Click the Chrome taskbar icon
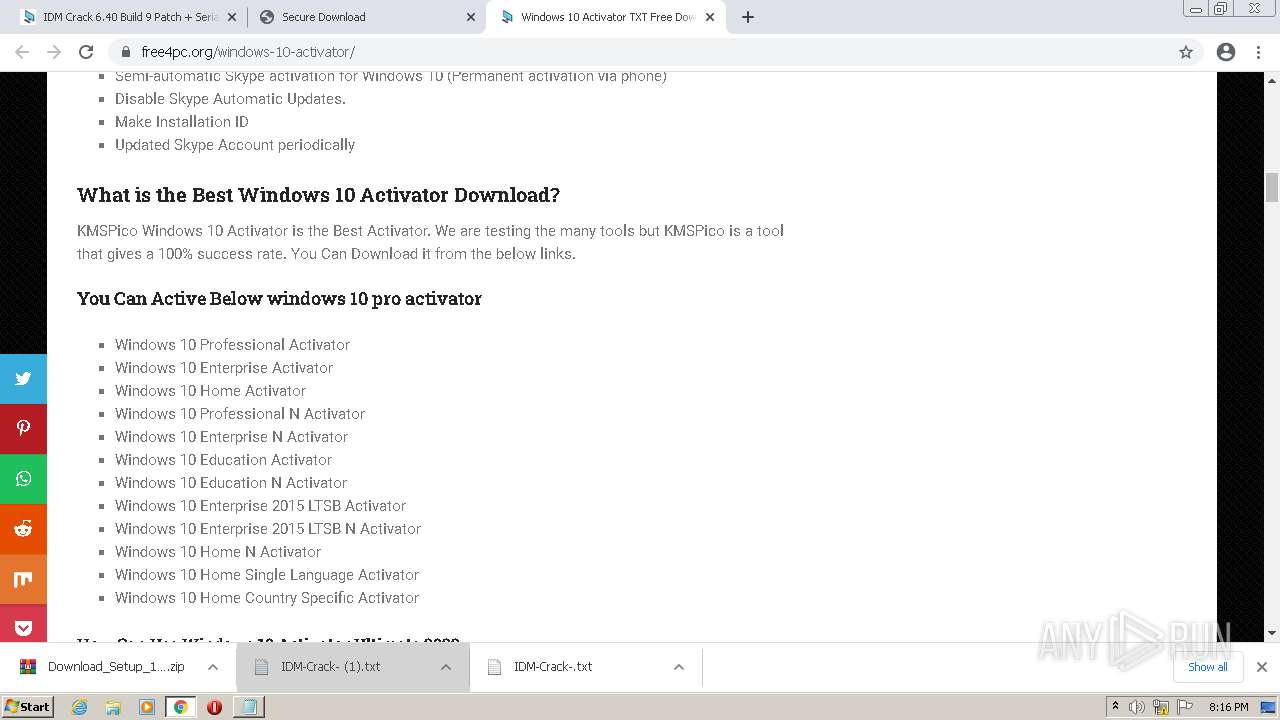Viewport: 1280px width, 720px height. tap(181, 707)
